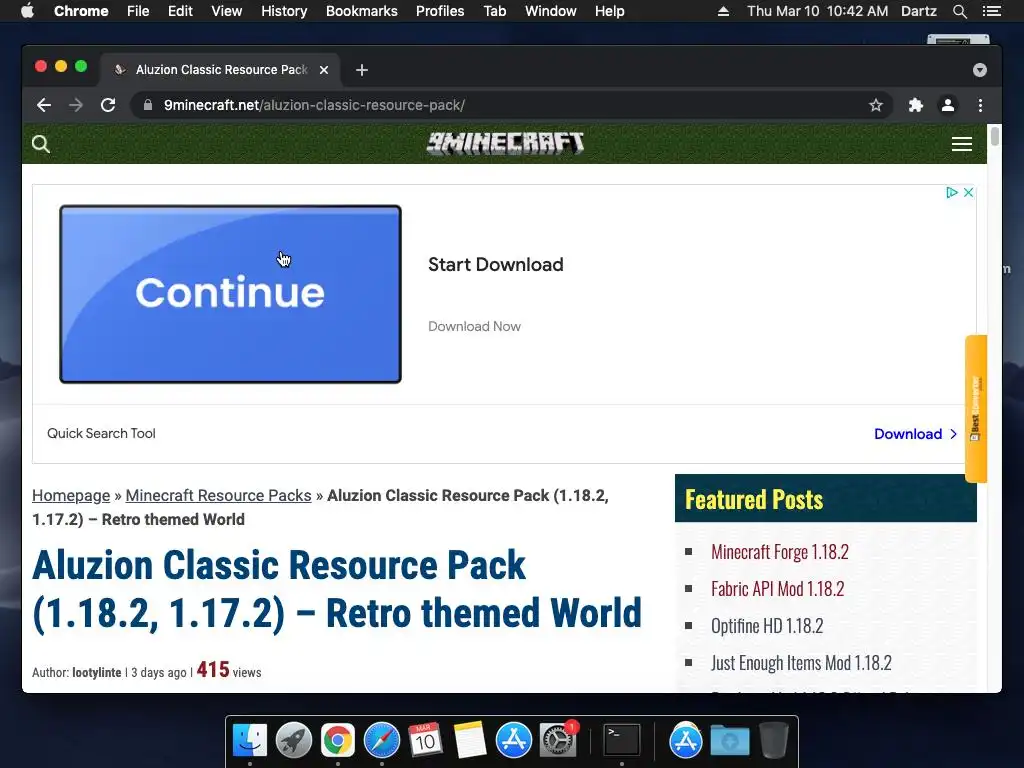Open the View menu
The height and width of the screenshot is (768, 1024).
[227, 11]
